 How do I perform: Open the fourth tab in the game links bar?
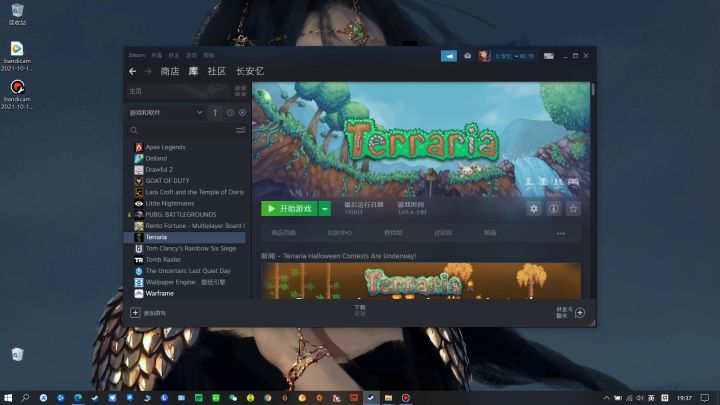point(443,233)
